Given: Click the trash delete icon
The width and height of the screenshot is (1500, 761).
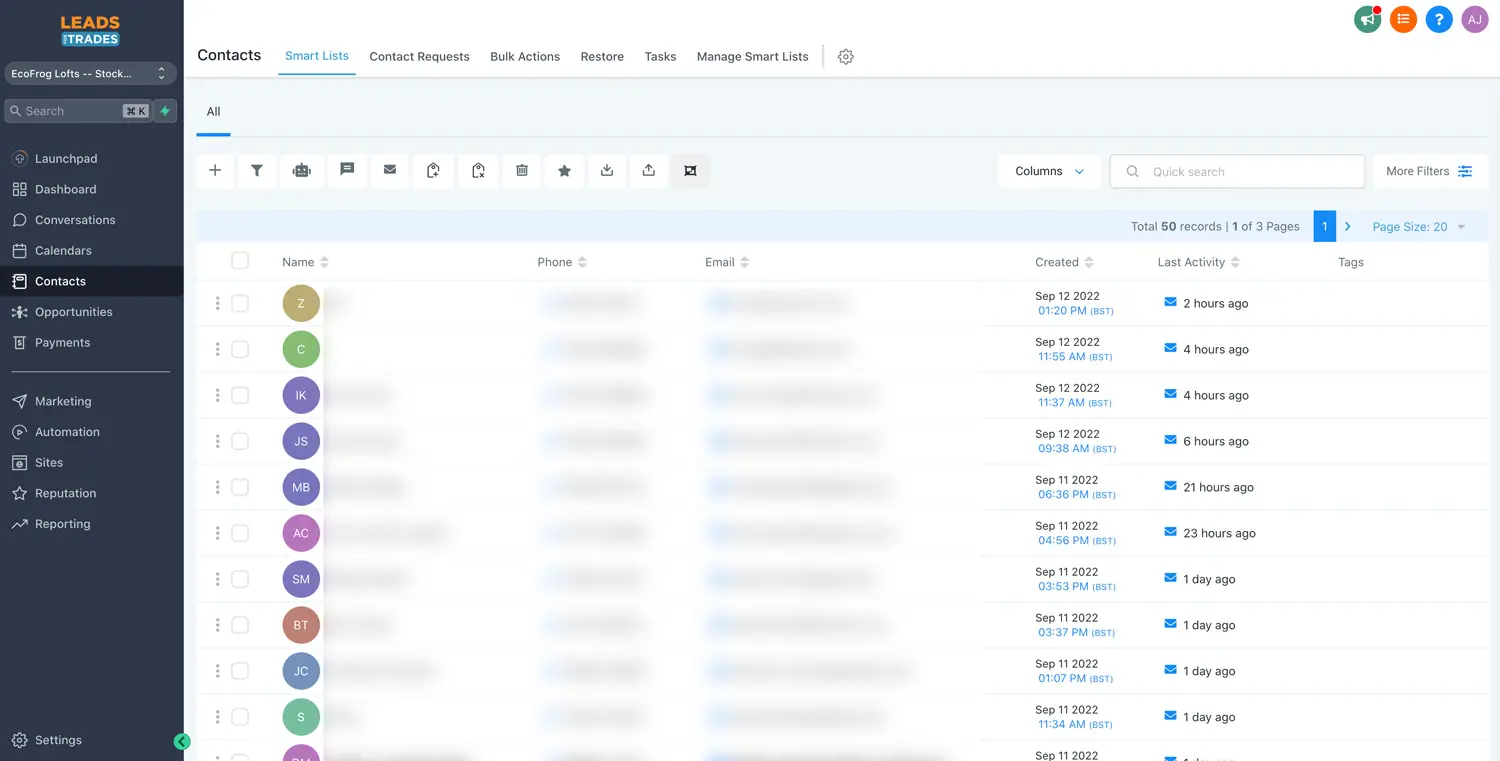Looking at the screenshot, I should 522,171.
